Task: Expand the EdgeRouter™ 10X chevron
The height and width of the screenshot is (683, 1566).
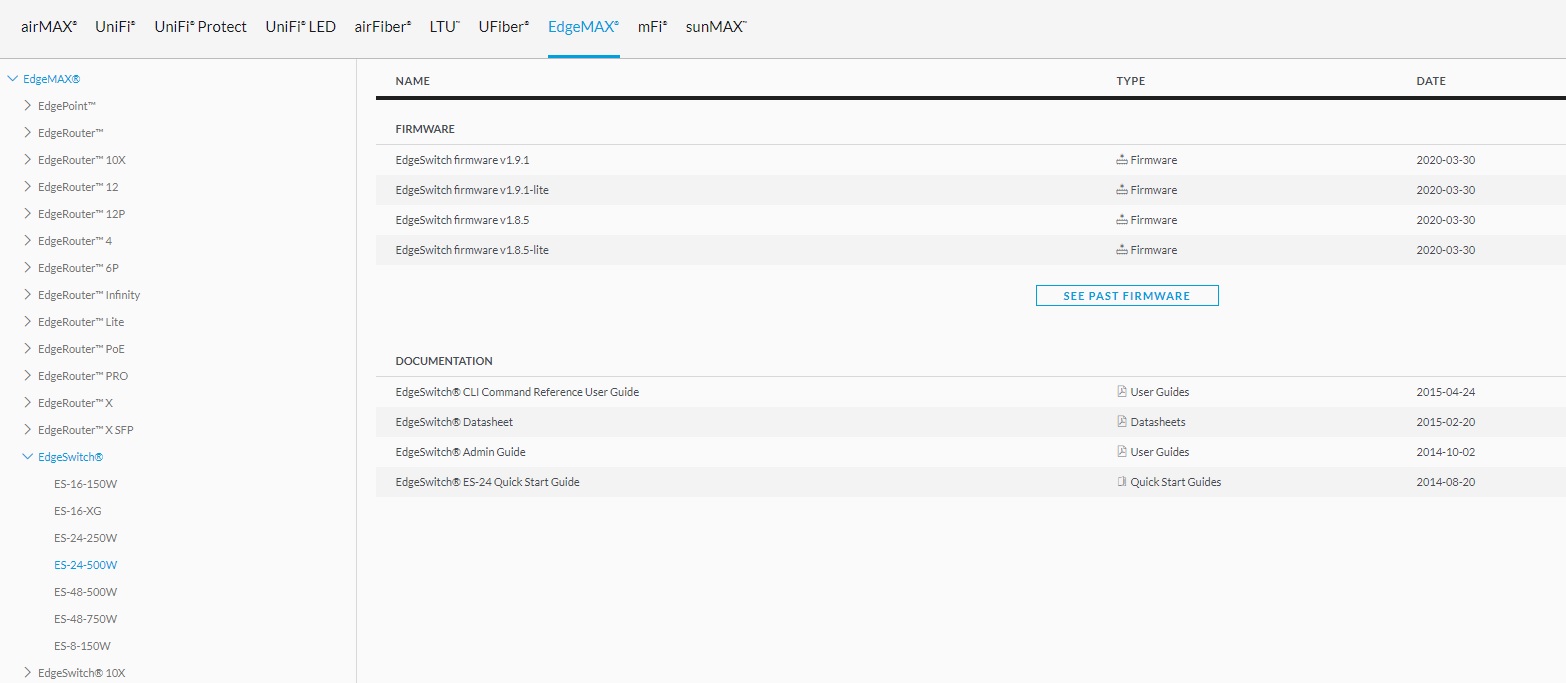Action: [28, 159]
